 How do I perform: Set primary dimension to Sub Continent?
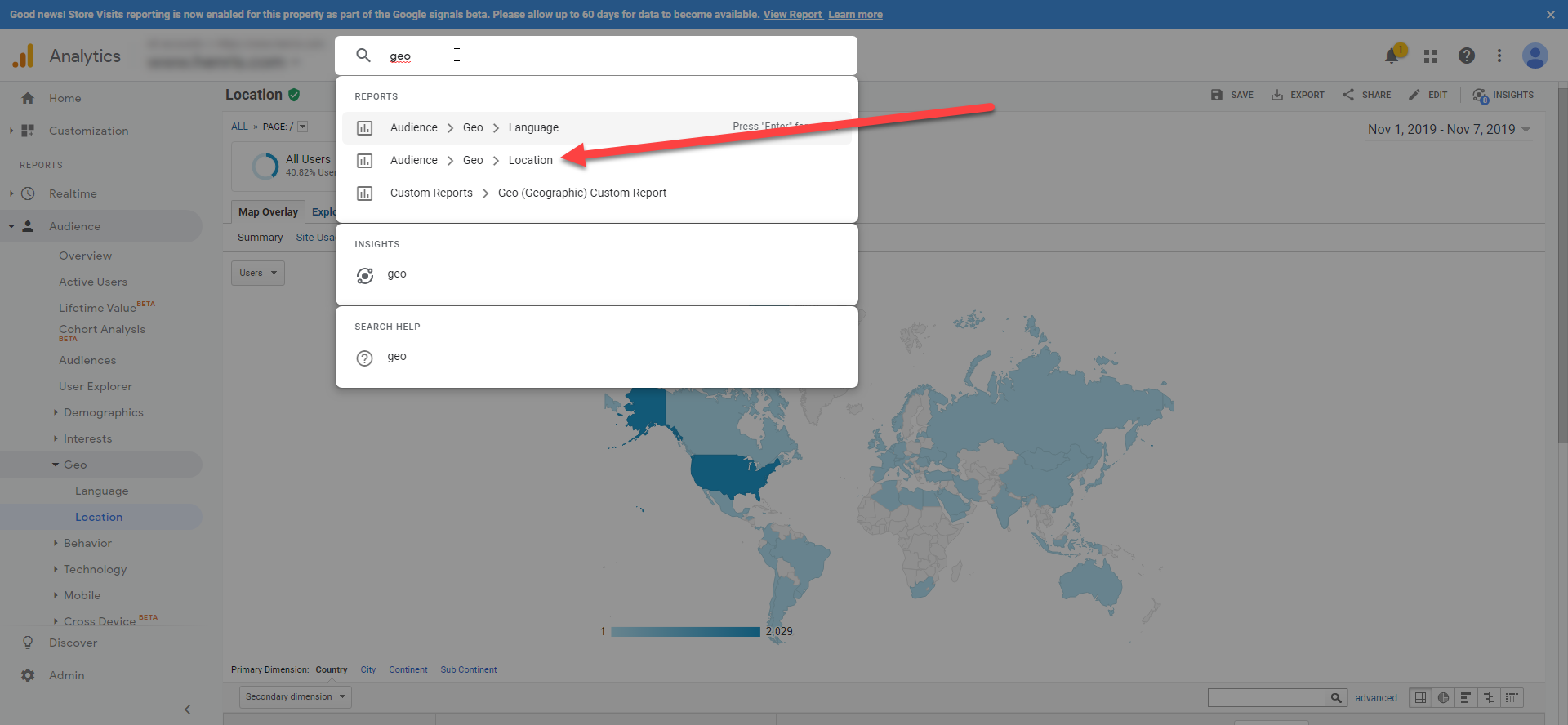coord(469,669)
